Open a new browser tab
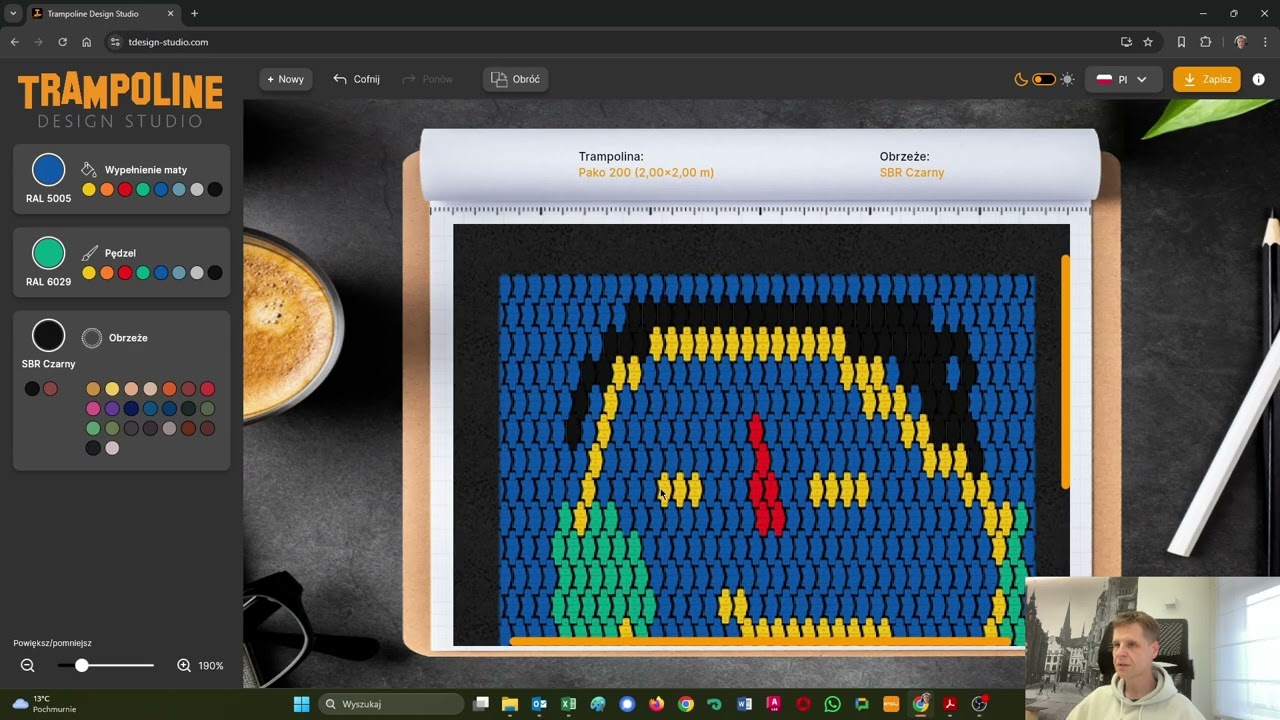Image resolution: width=1280 pixels, height=720 pixels. pos(194,14)
